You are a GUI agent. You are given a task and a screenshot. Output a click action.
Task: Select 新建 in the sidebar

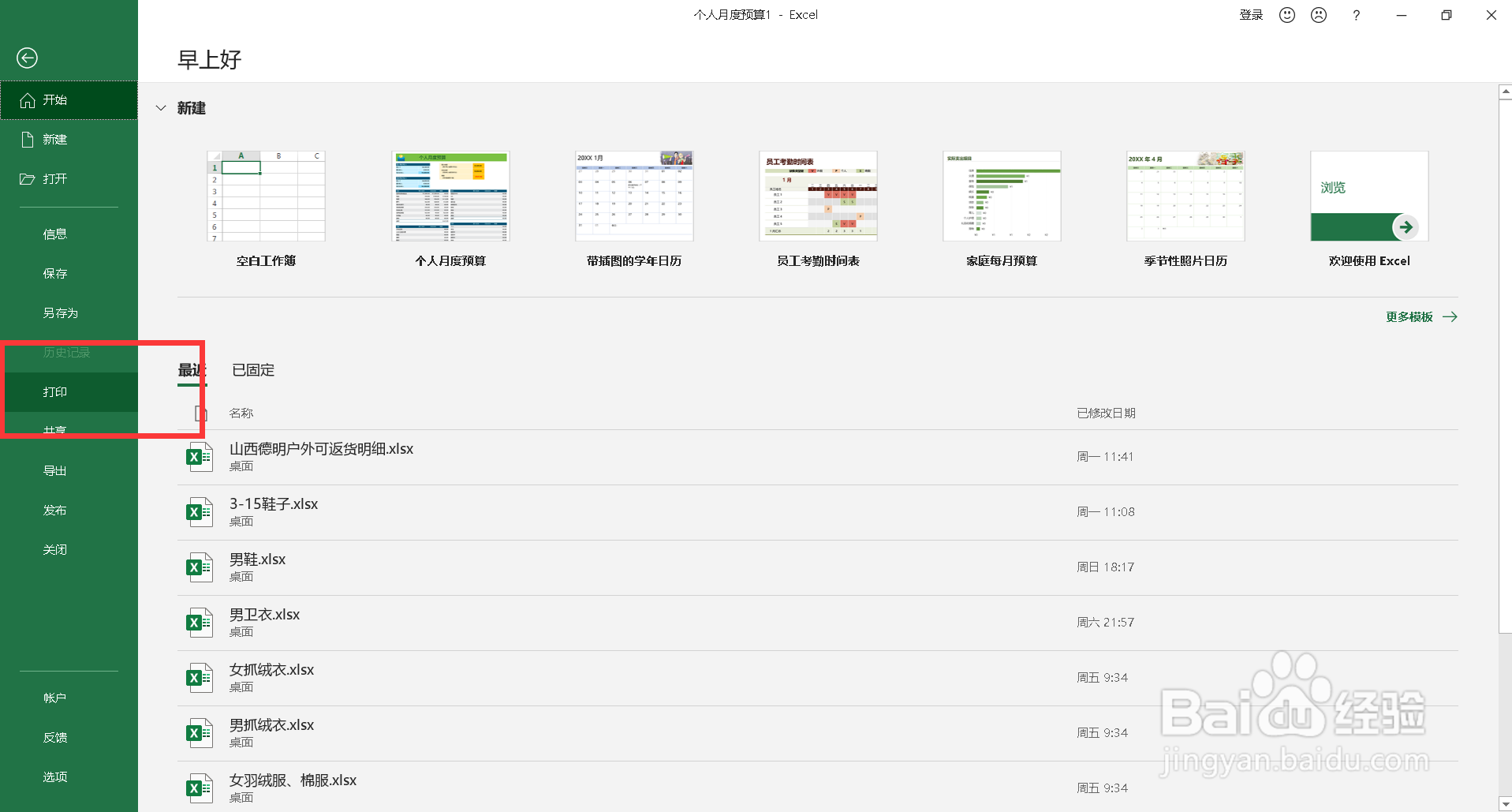69,140
